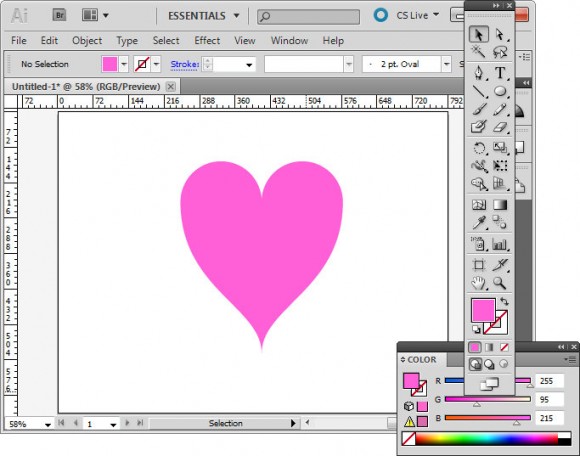Select the Lasso tool
This screenshot has width=580, height=456.
point(500,51)
